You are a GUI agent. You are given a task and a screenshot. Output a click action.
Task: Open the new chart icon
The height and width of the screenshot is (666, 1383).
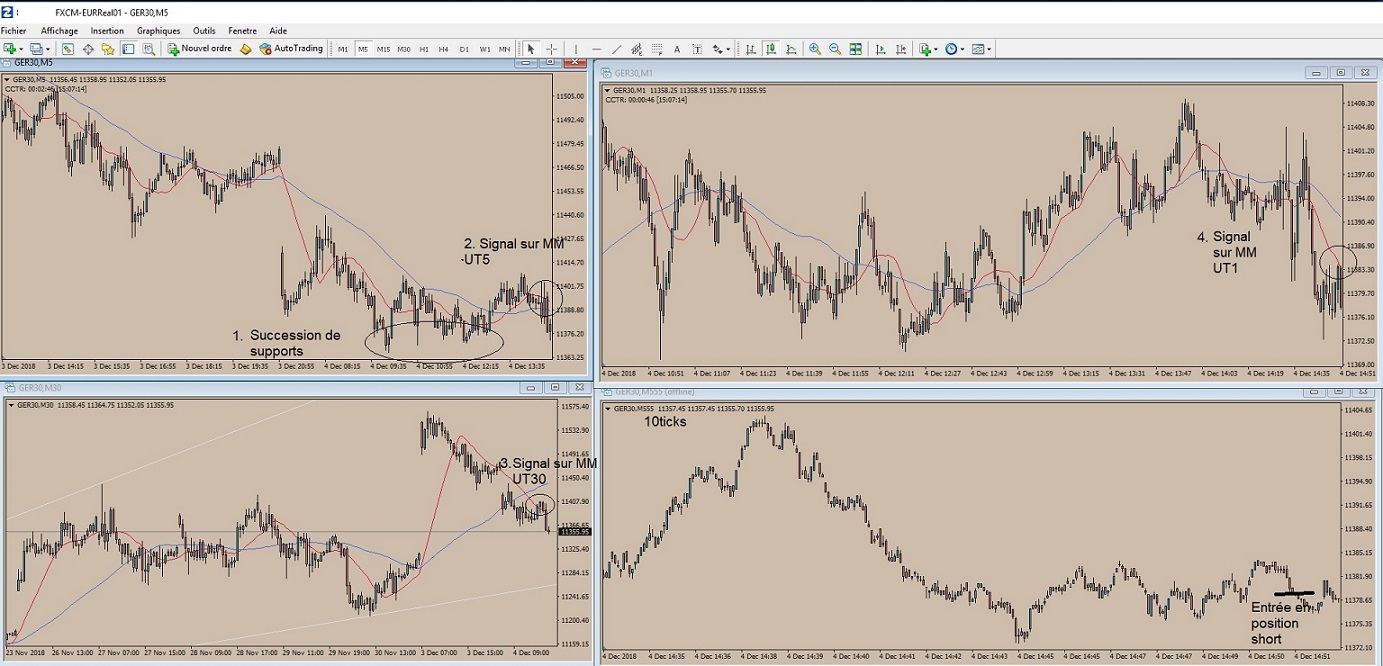[x=10, y=49]
